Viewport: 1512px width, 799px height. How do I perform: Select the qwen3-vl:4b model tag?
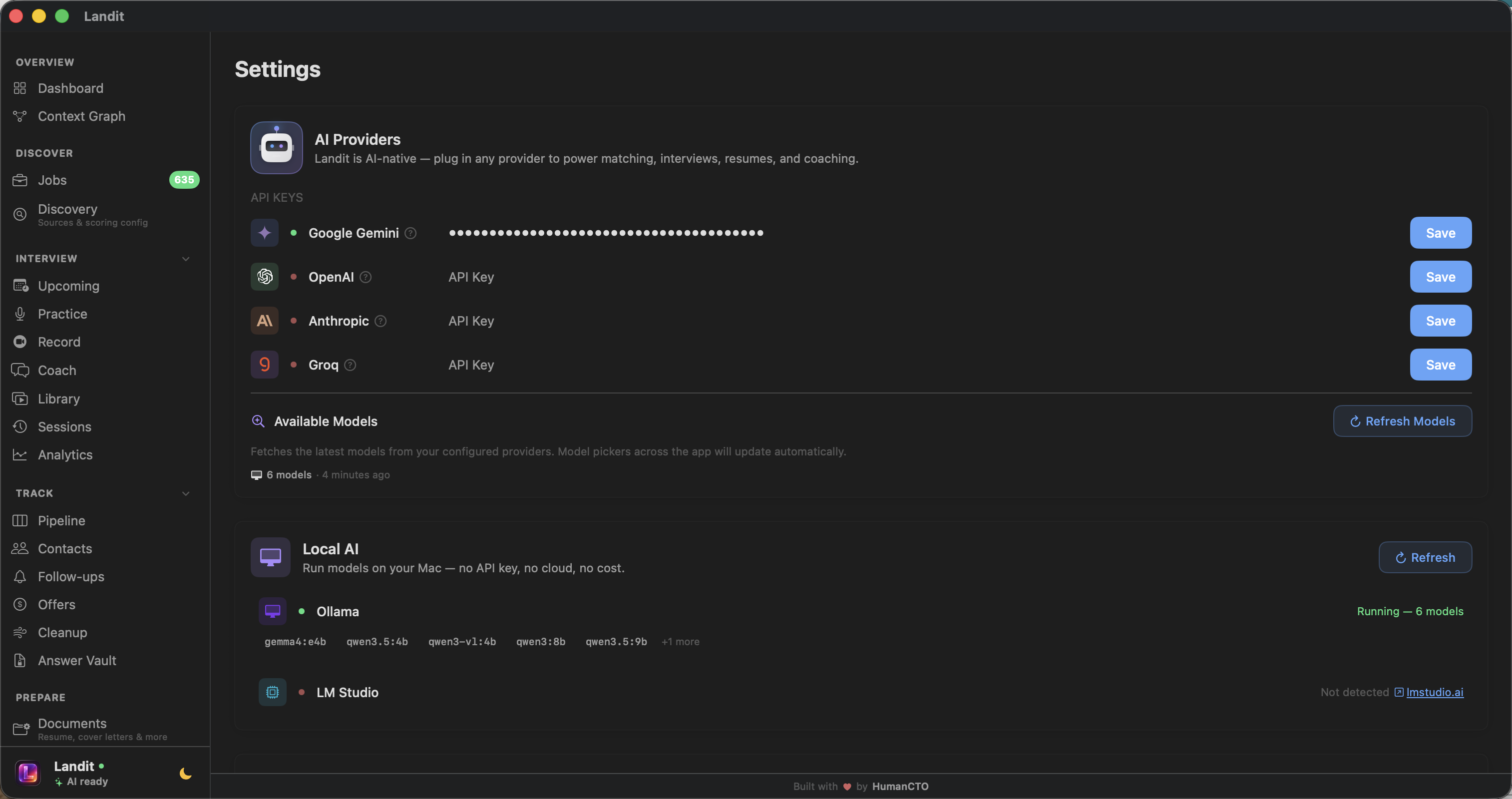[462, 642]
